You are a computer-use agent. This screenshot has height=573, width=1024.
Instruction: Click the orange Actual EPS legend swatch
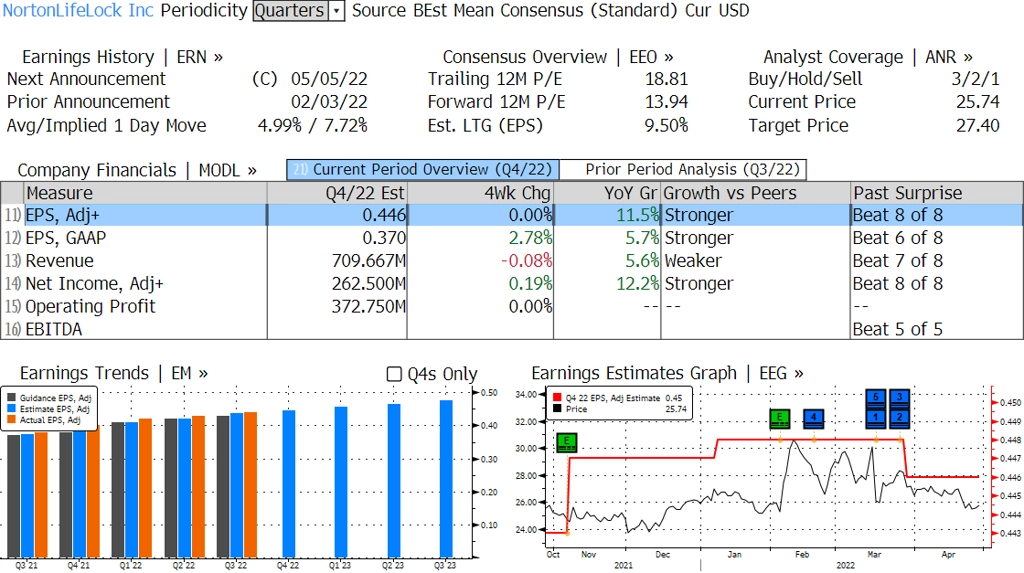(x=11, y=420)
